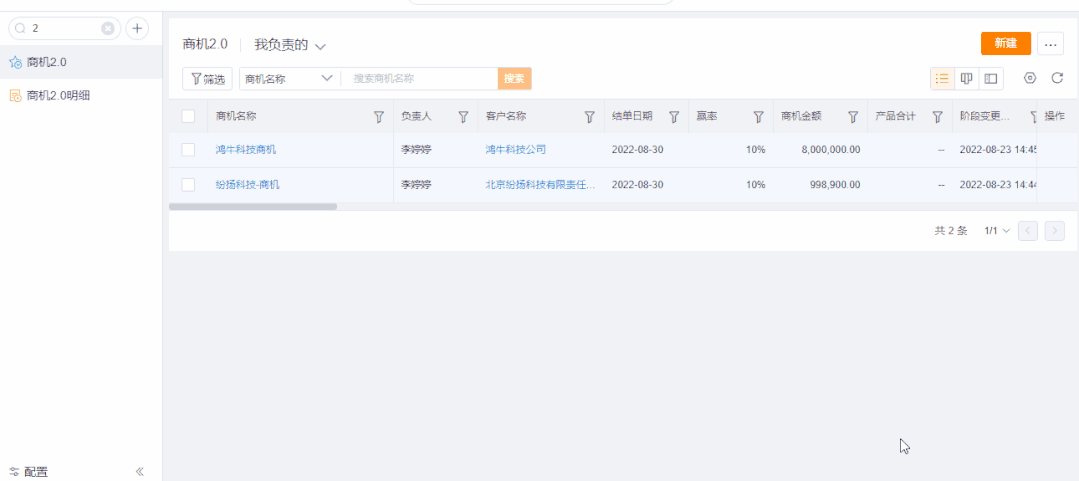Screen dimensions: 1079x481
Task: Open customer 北京纷扬科技有限责任 link
Action: pos(540,184)
